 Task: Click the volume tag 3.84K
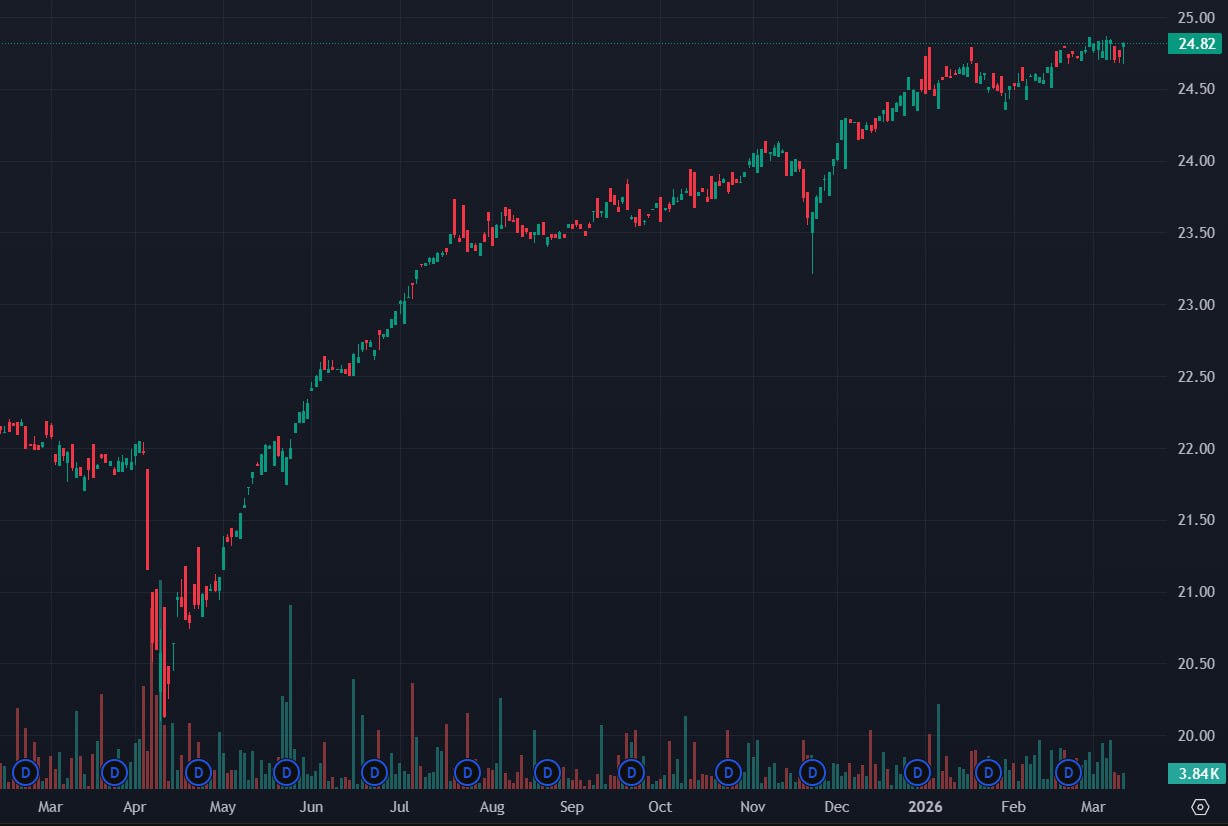[x=1196, y=773]
